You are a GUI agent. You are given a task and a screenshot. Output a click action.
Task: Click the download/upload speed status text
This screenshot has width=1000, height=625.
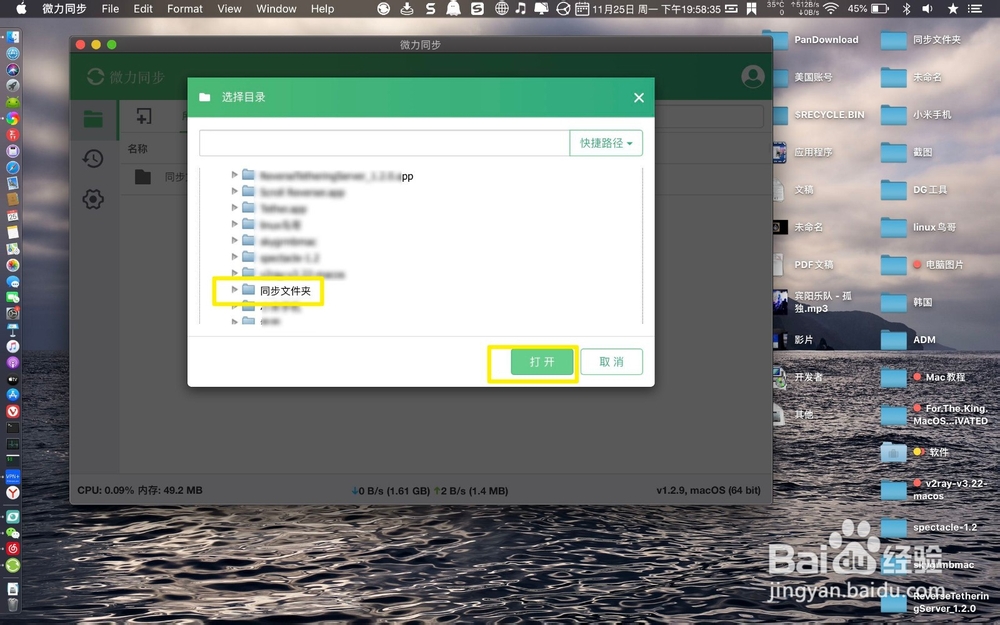429,491
